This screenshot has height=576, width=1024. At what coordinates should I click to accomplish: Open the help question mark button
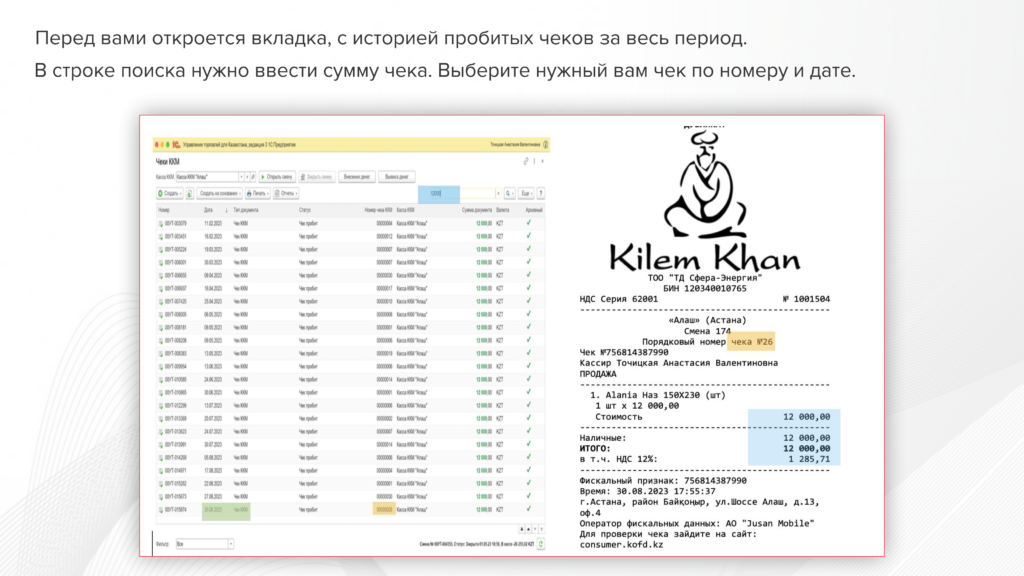point(541,193)
